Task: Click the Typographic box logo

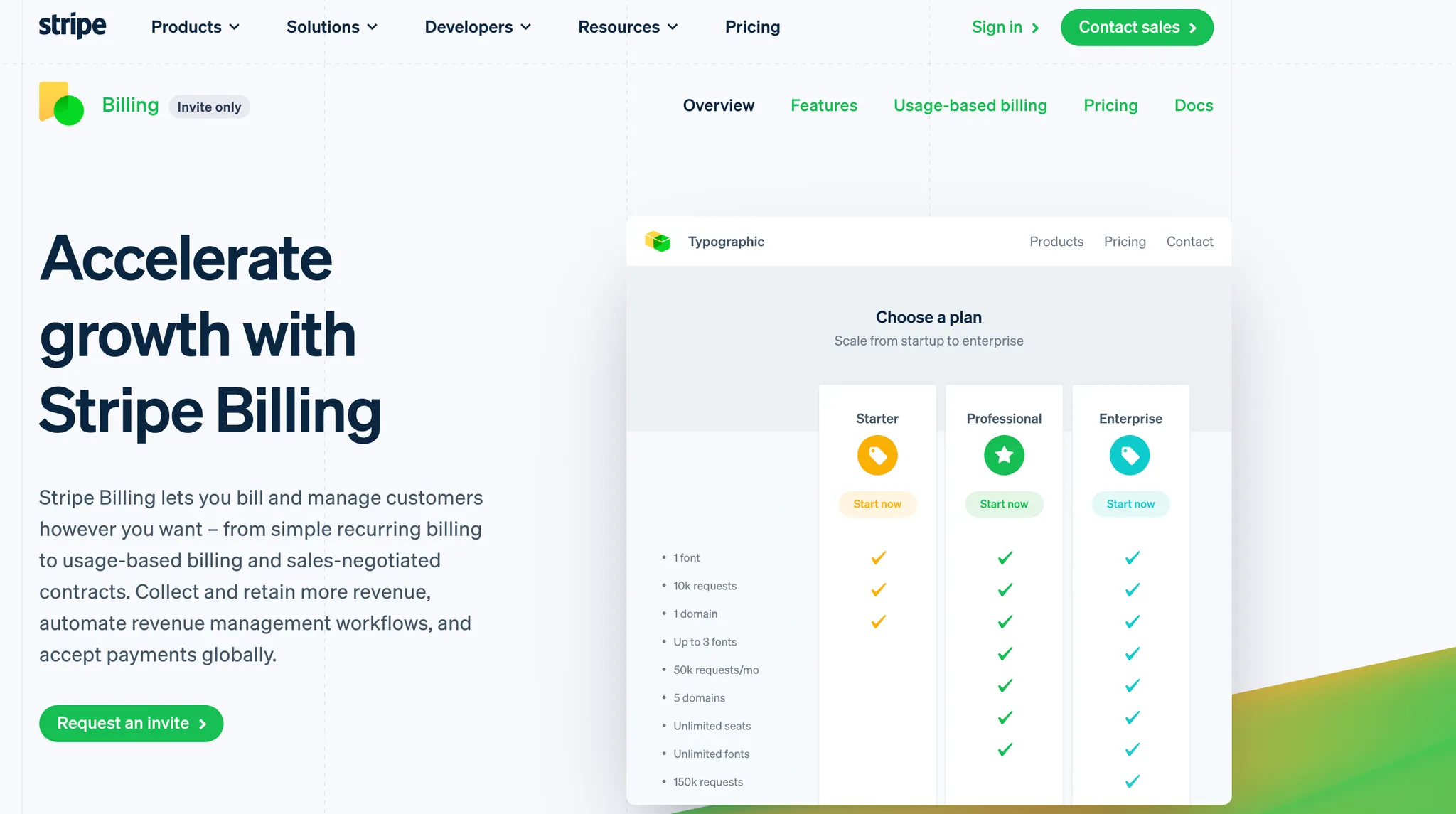Action: (x=658, y=241)
